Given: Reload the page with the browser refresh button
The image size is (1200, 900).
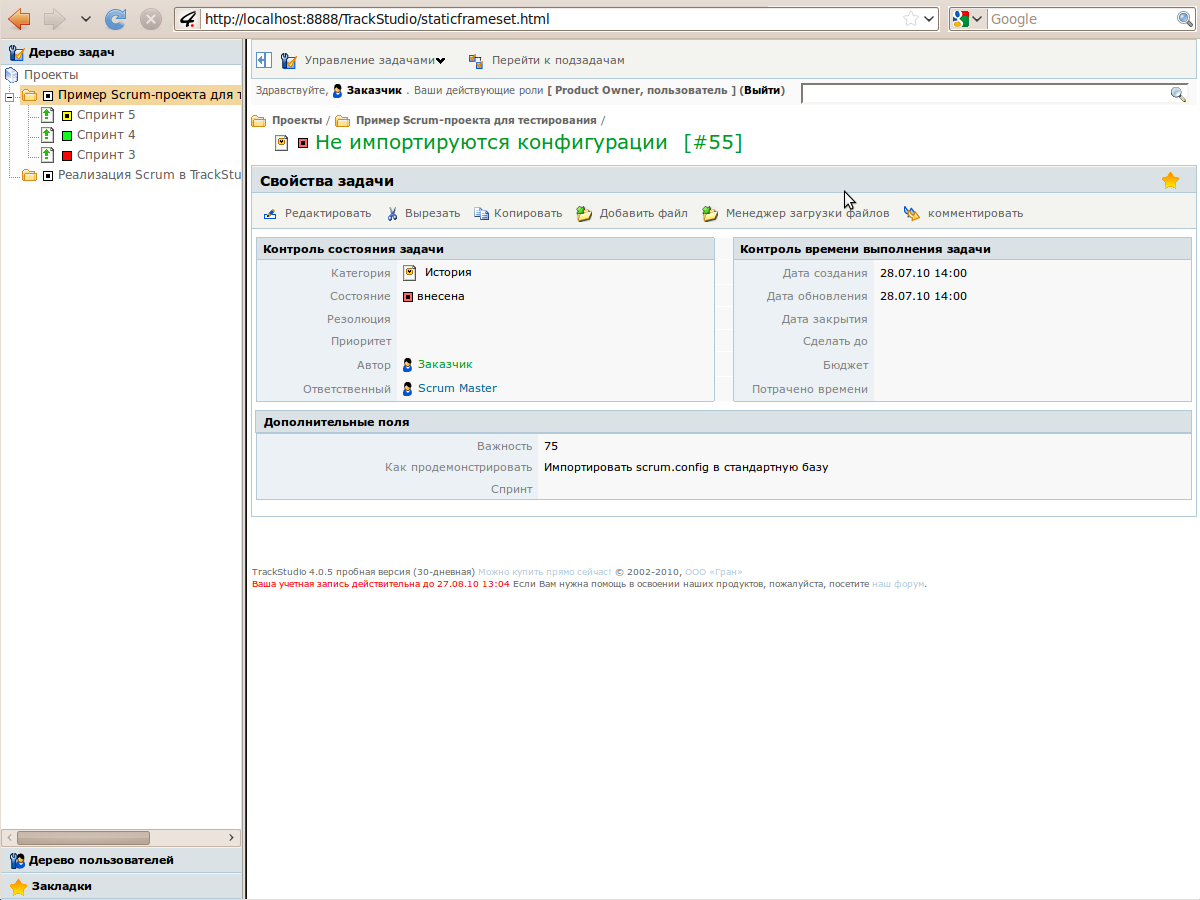Looking at the screenshot, I should [116, 19].
